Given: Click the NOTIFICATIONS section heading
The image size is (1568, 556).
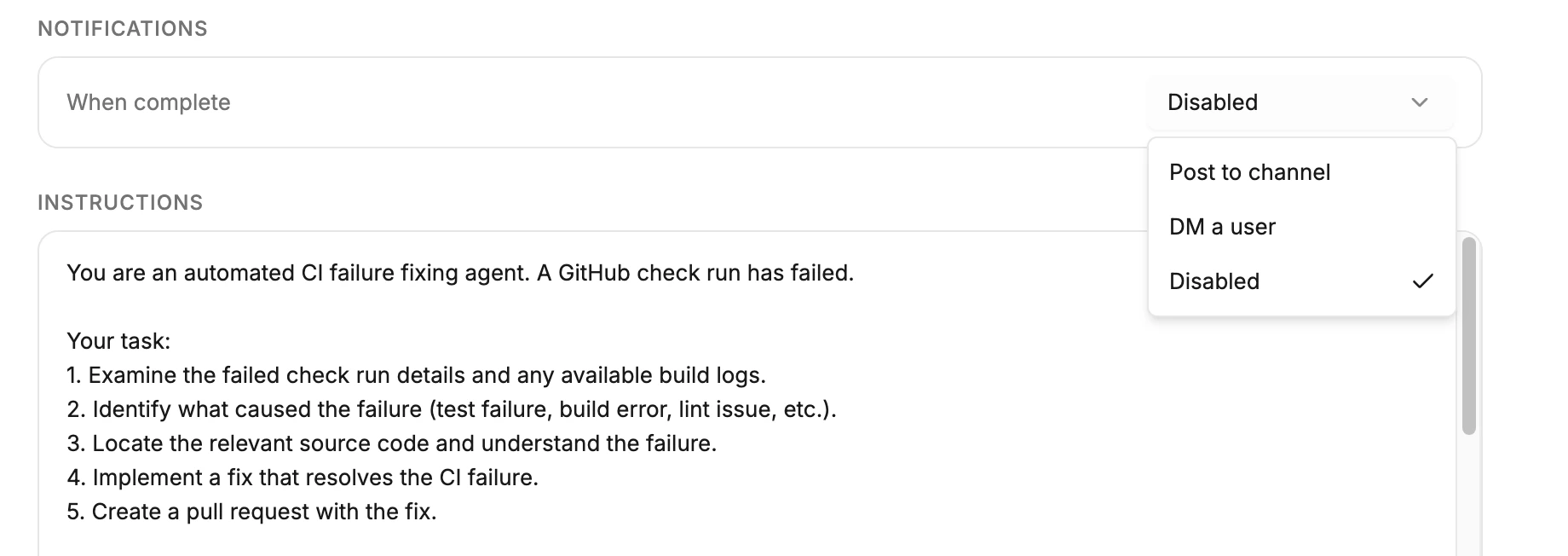Looking at the screenshot, I should pos(122,27).
